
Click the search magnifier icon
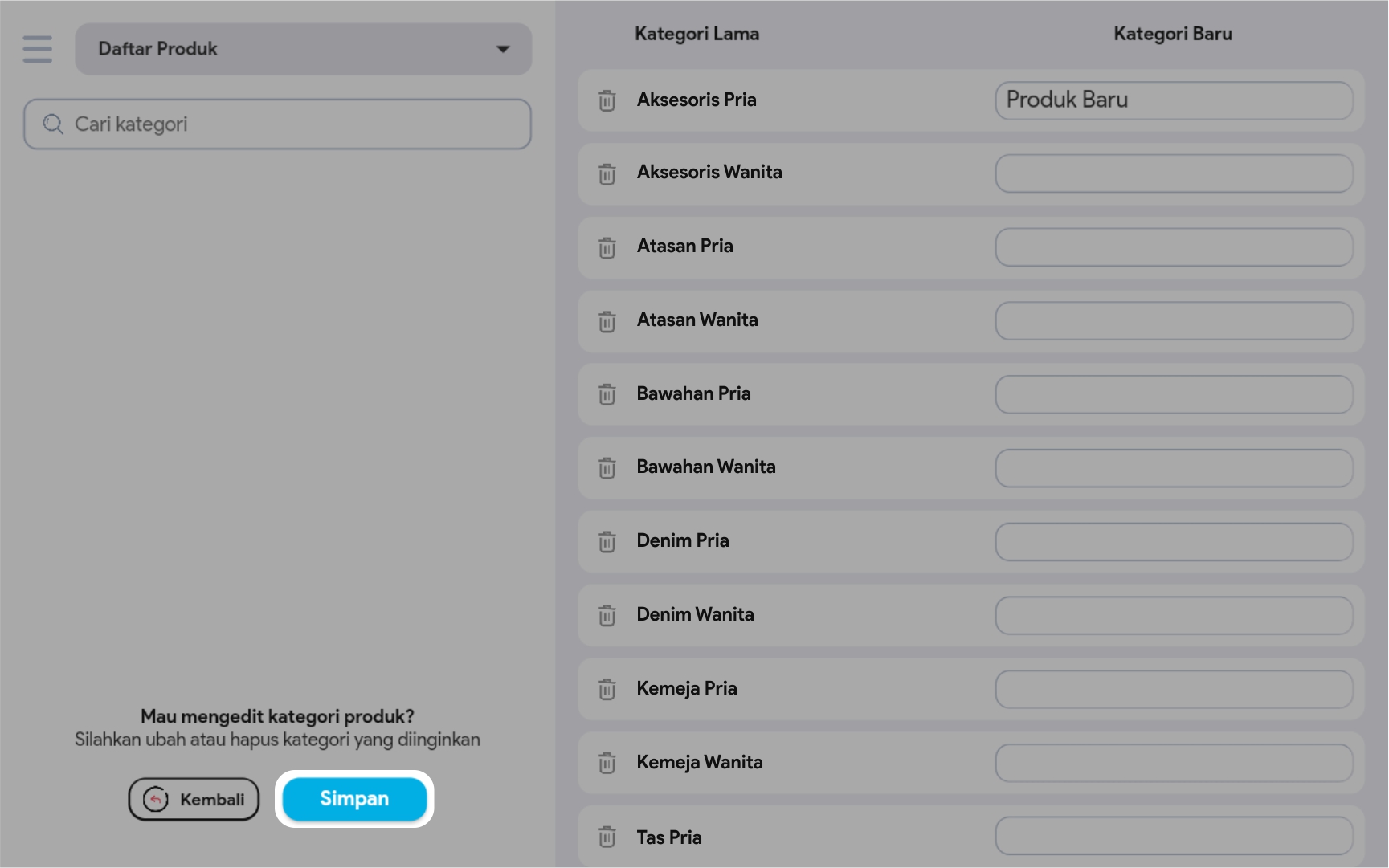53,124
